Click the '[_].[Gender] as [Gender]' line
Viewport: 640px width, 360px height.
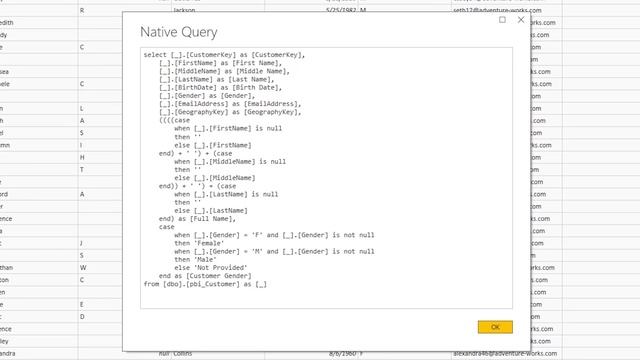click(x=207, y=96)
